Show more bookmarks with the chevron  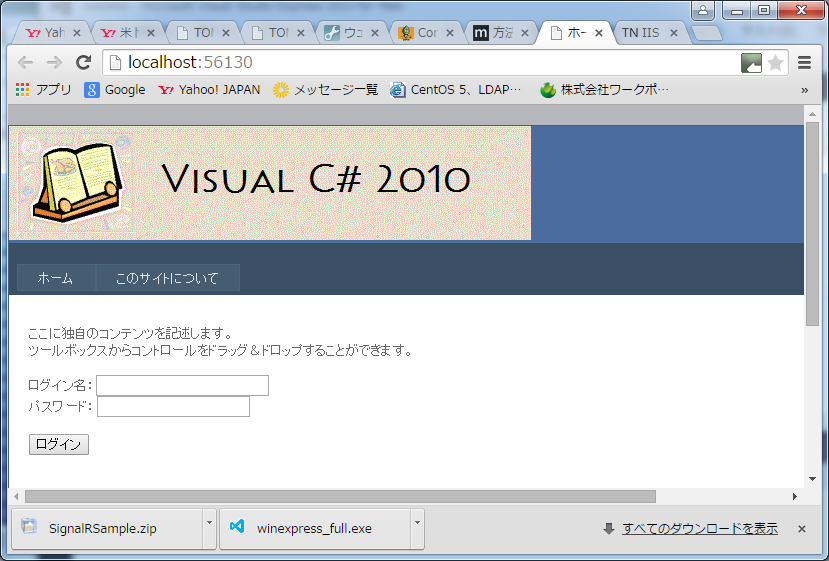point(804,90)
